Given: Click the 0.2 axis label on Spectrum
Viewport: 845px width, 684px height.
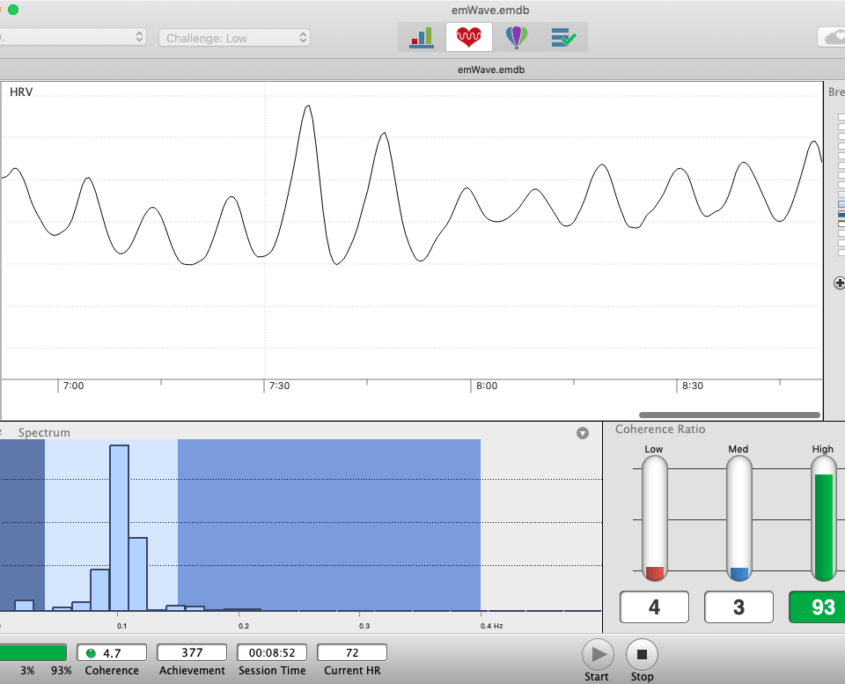Looking at the screenshot, I should (x=244, y=626).
